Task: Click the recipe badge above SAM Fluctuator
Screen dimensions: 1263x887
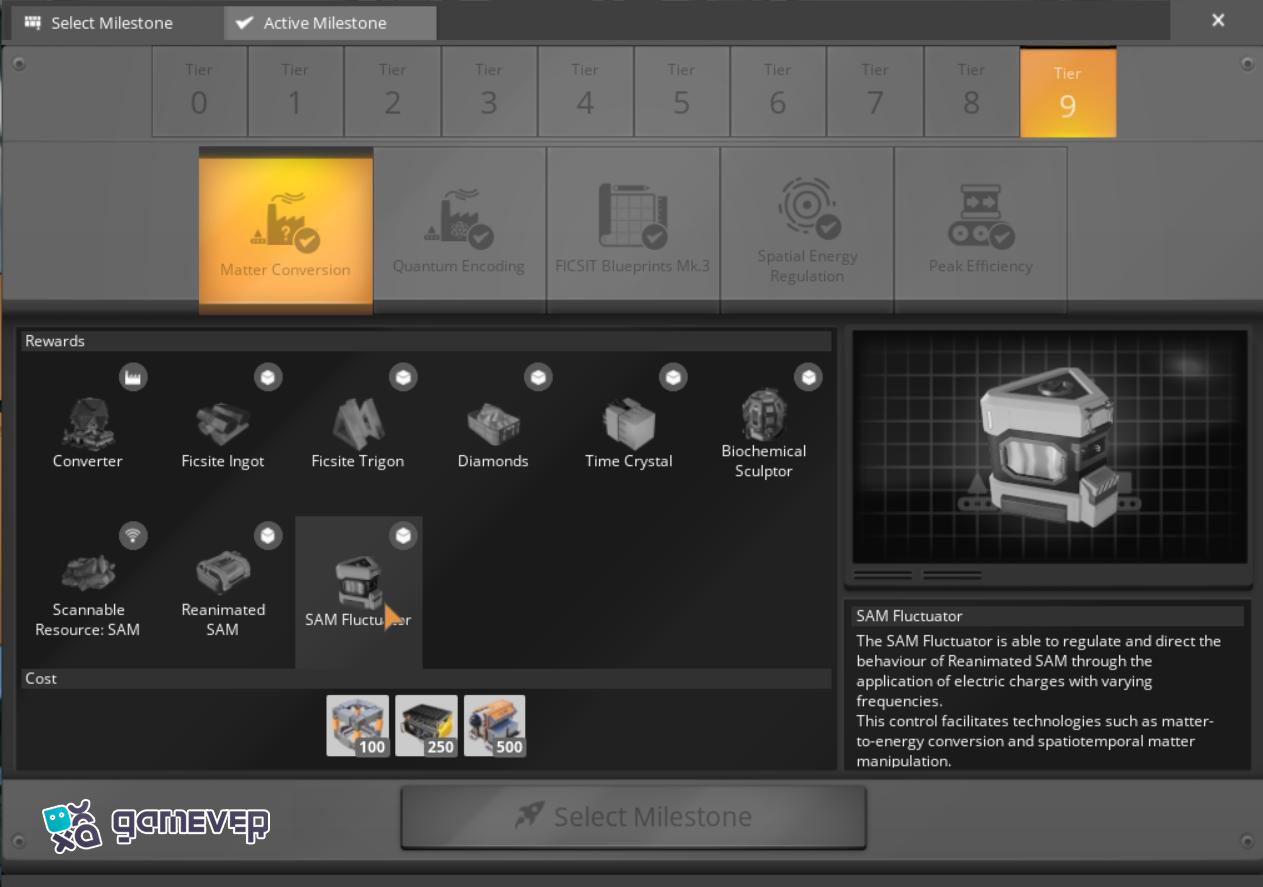Action: click(403, 535)
